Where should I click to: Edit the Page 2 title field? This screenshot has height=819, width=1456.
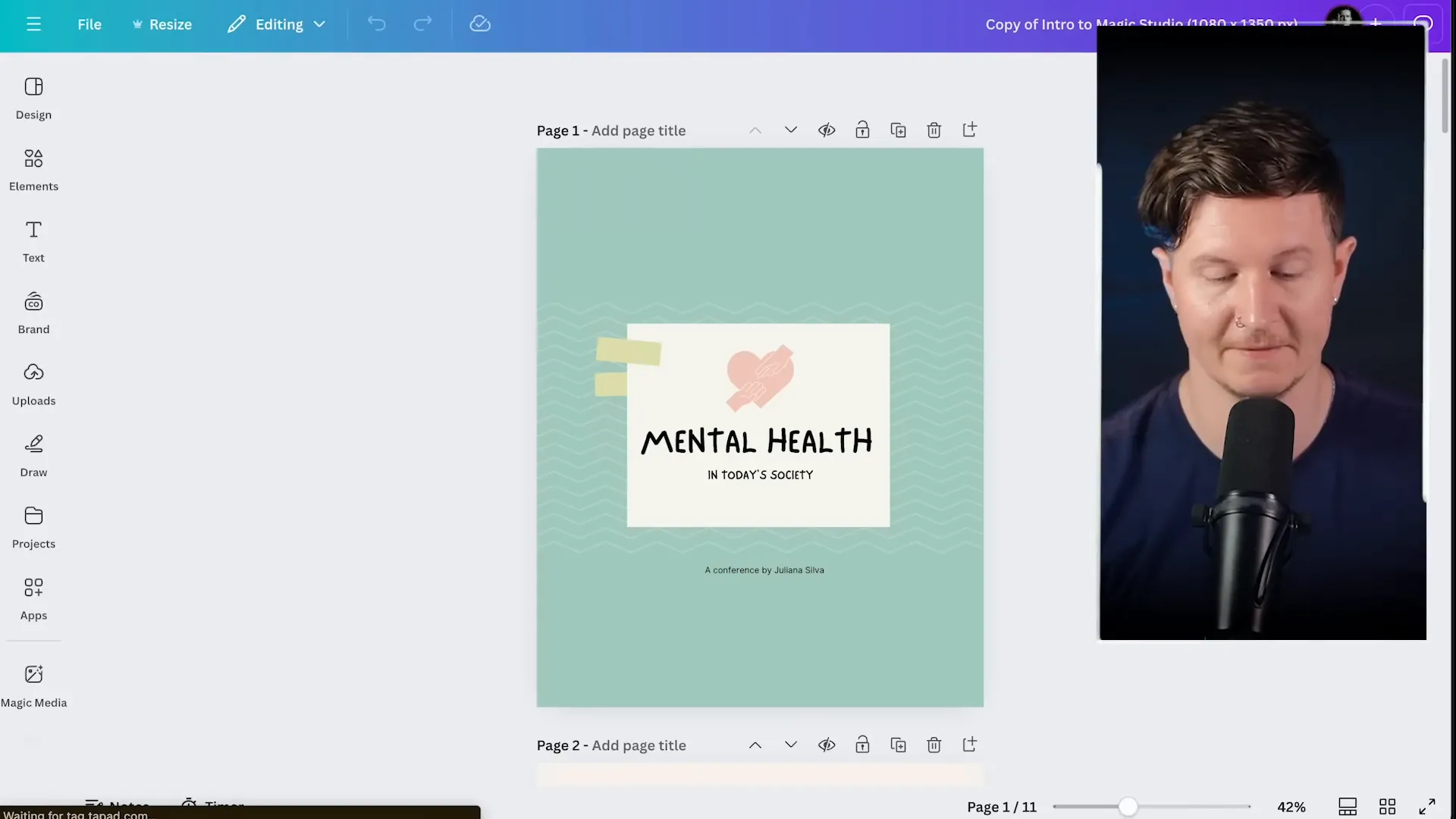(x=639, y=745)
